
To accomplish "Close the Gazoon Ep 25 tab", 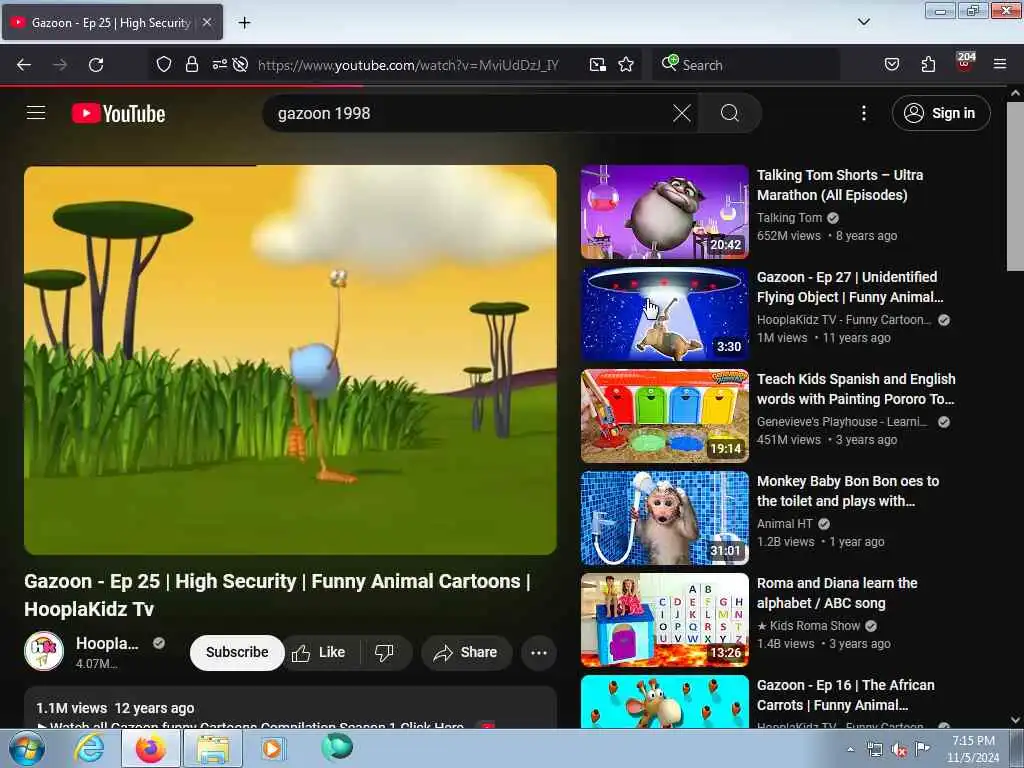I will pos(206,22).
